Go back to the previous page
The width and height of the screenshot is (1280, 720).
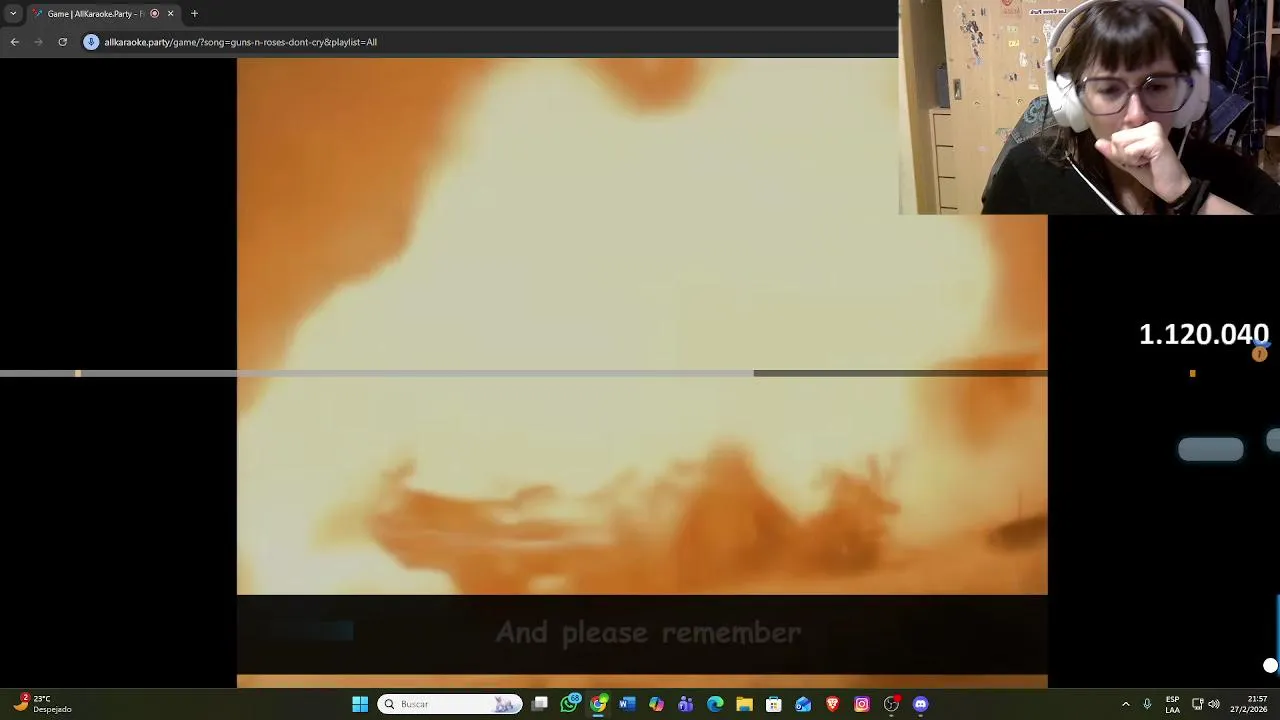(14, 42)
